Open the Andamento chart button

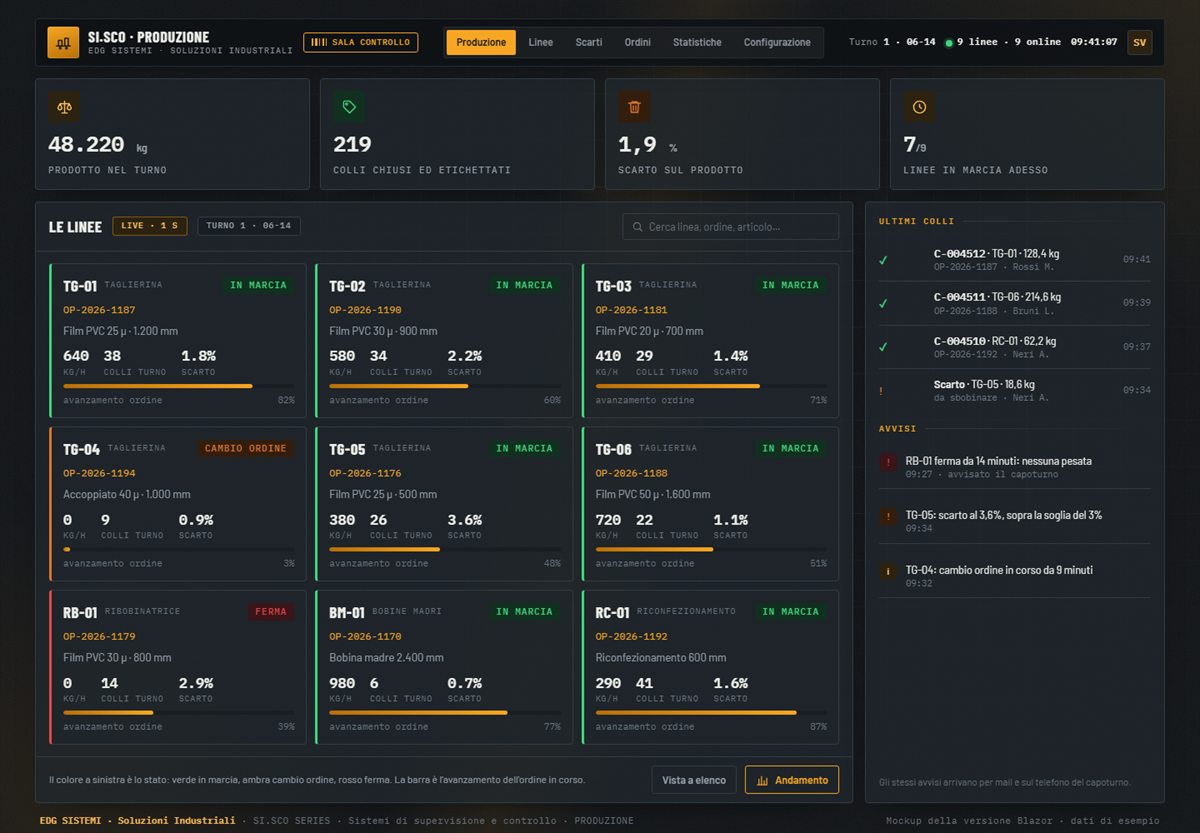792,780
